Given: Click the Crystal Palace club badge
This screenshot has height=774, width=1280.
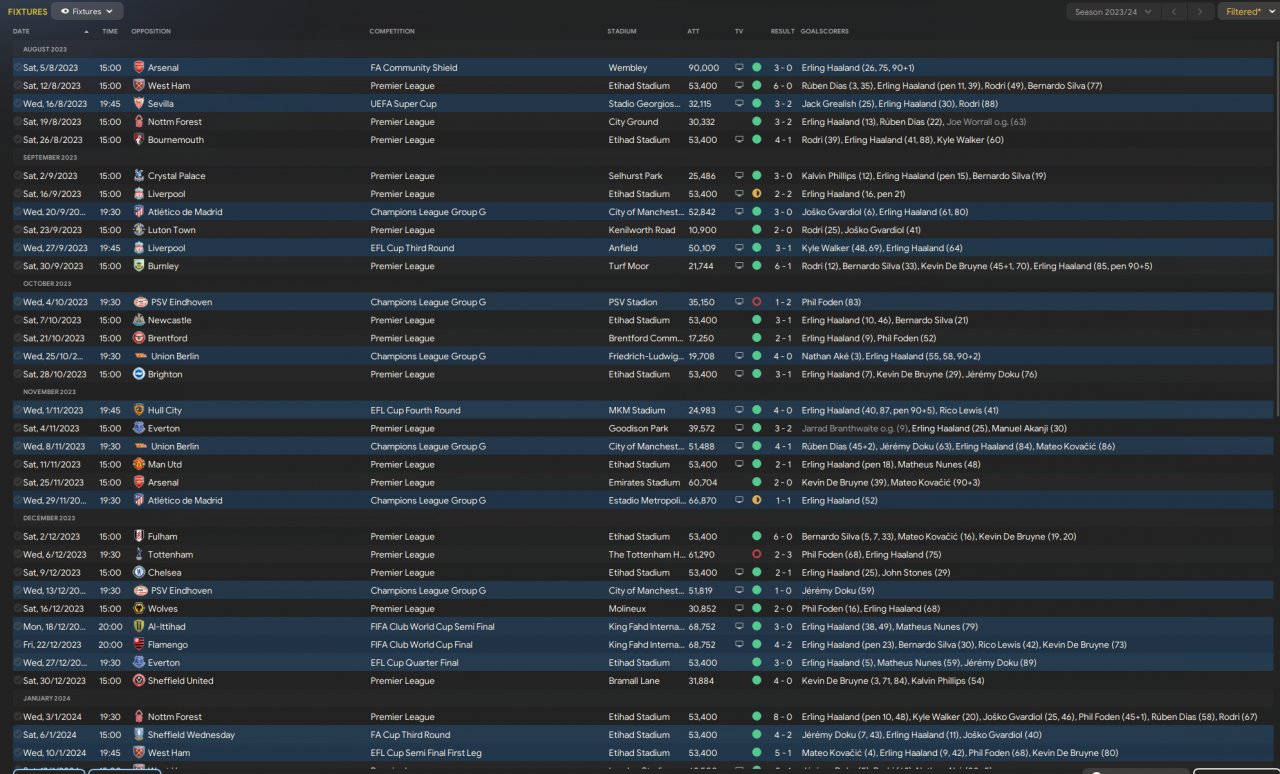Looking at the screenshot, I should point(139,176).
